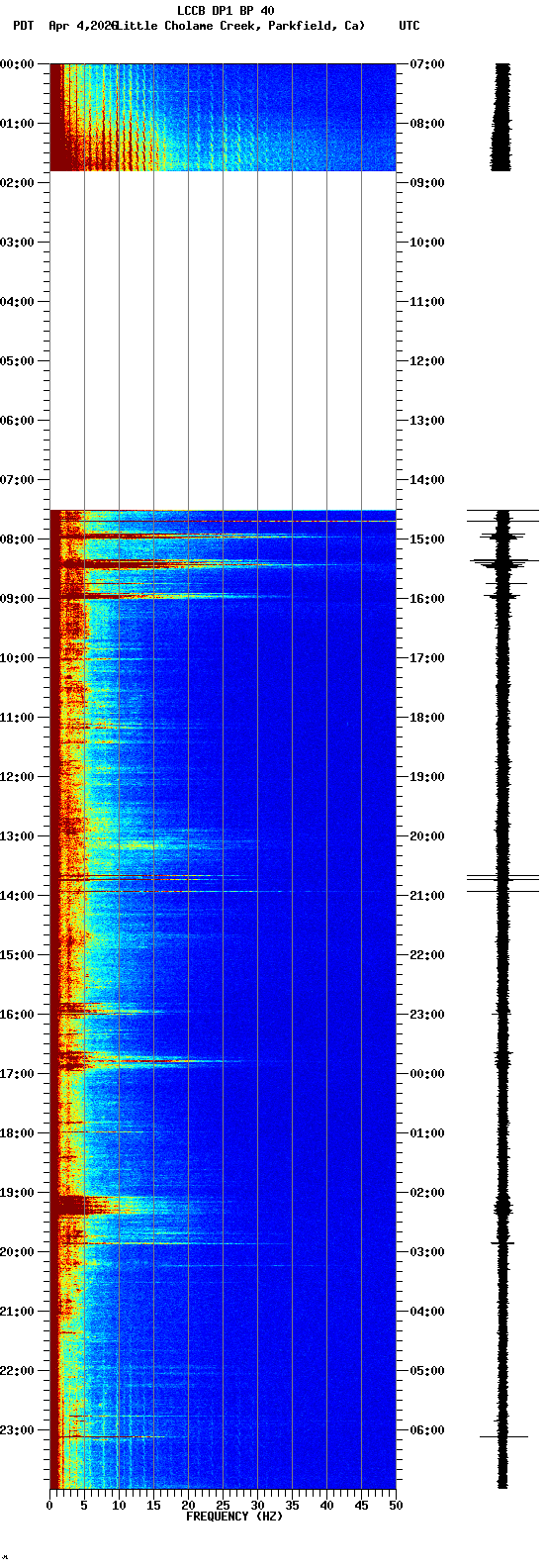Click the '12:00' UTC time label
546x1568 pixels.
[427, 361]
